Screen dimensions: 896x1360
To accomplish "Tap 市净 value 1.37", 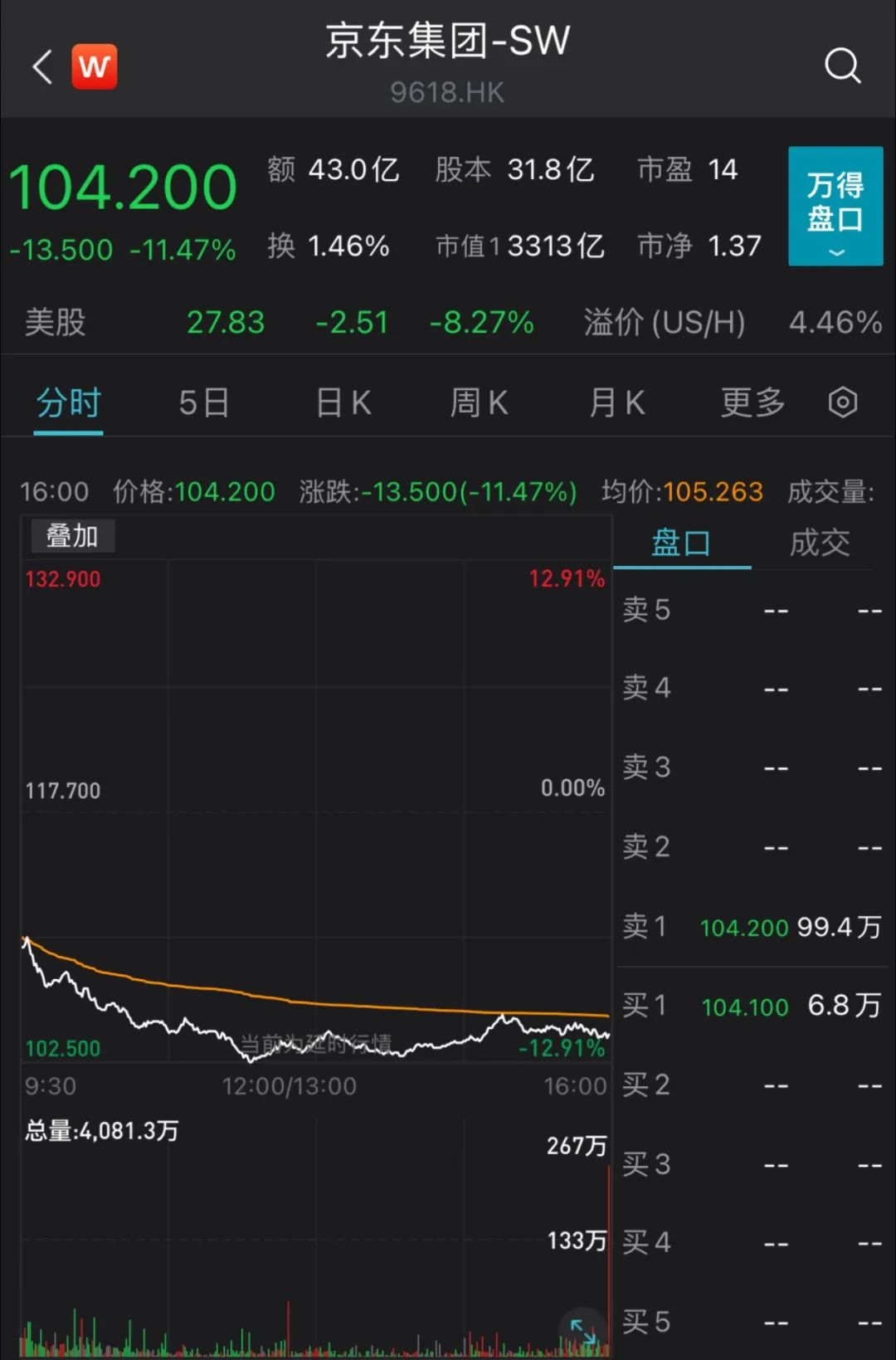I will click(x=734, y=246).
